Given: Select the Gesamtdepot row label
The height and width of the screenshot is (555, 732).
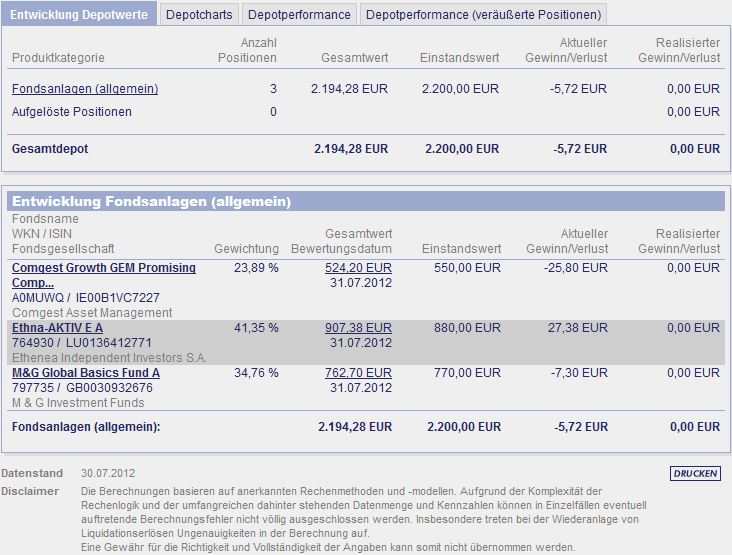Looking at the screenshot, I should (50, 149).
